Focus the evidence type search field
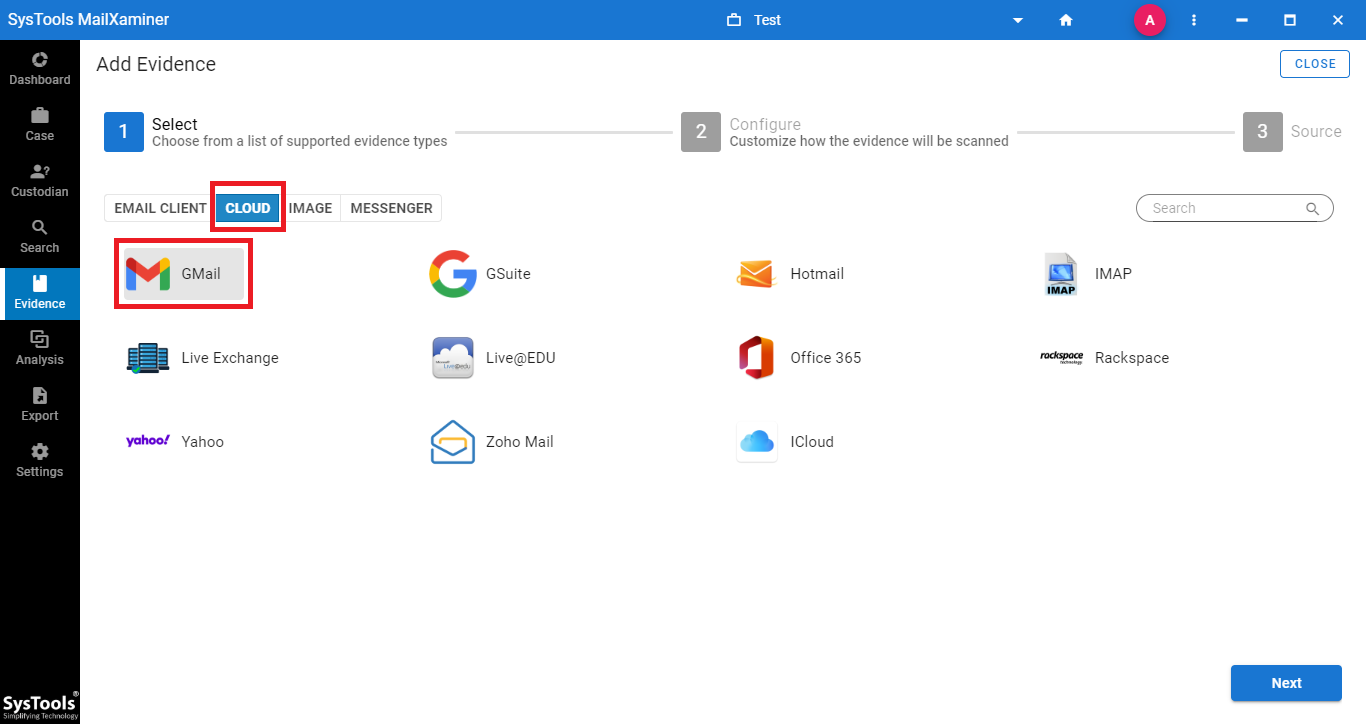 [x=1234, y=208]
